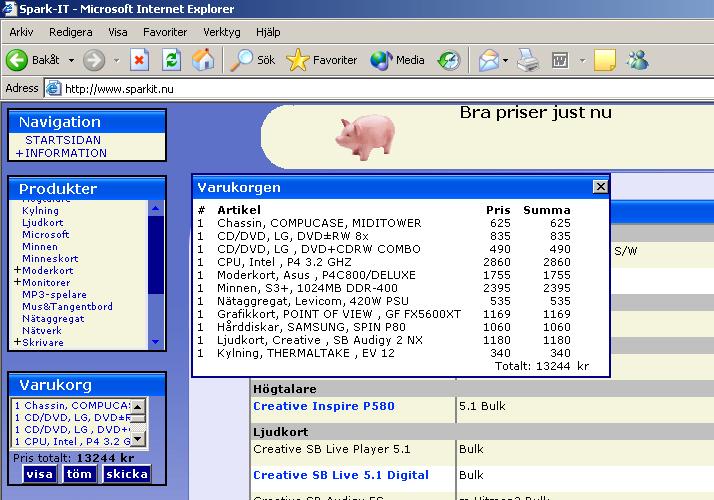This screenshot has width=714, height=500.
Task: Click the Messenger people icon
Action: [637, 60]
